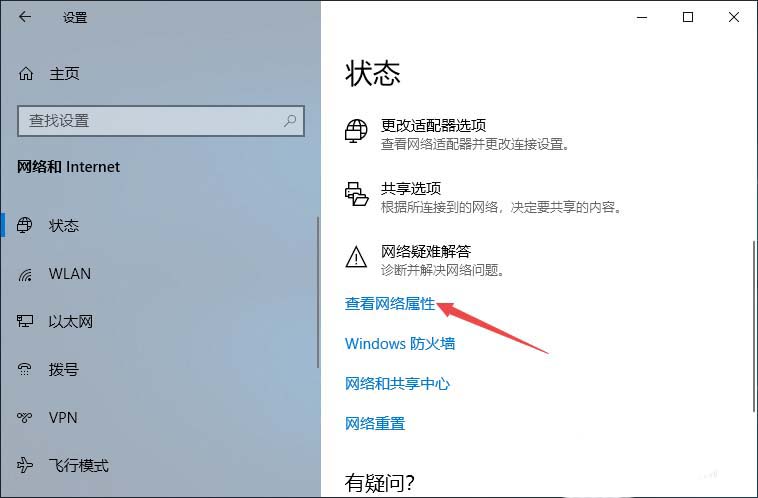
Task: Click the WLAN wifi icon
Action: tap(25, 274)
